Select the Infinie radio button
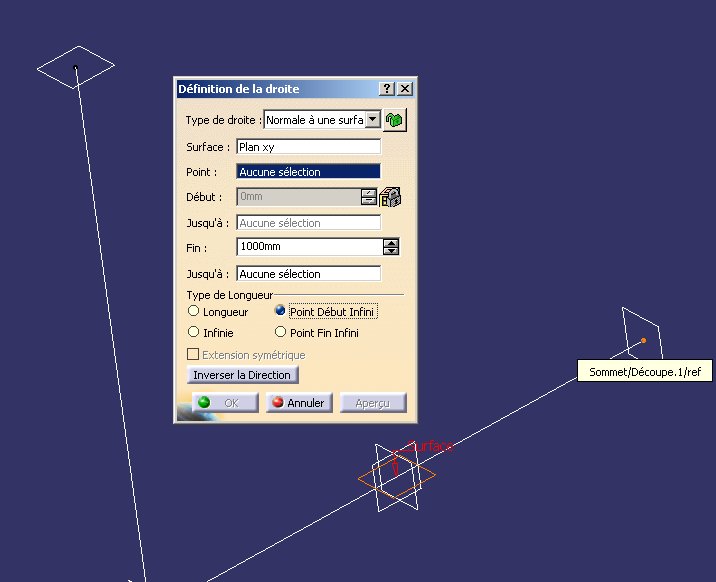Viewport: 716px width, 582px height. click(194, 332)
